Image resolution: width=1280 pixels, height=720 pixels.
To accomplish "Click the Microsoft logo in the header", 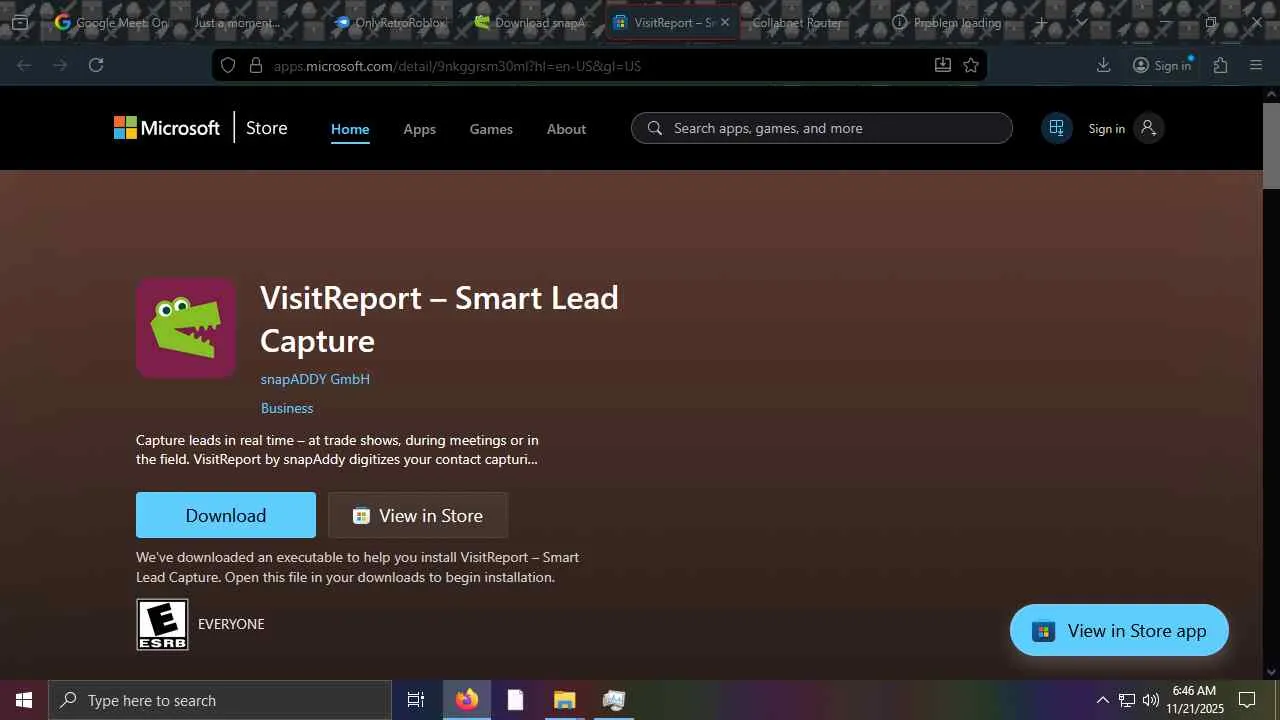I will click(167, 128).
